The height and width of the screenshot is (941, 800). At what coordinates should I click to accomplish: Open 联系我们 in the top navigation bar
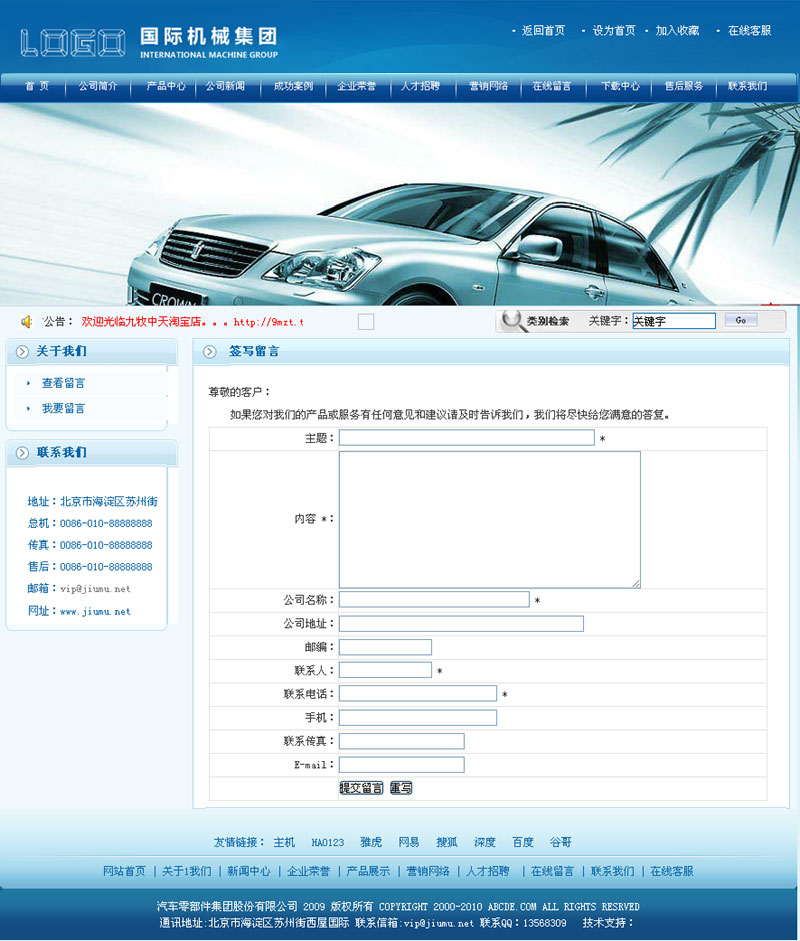coord(747,86)
